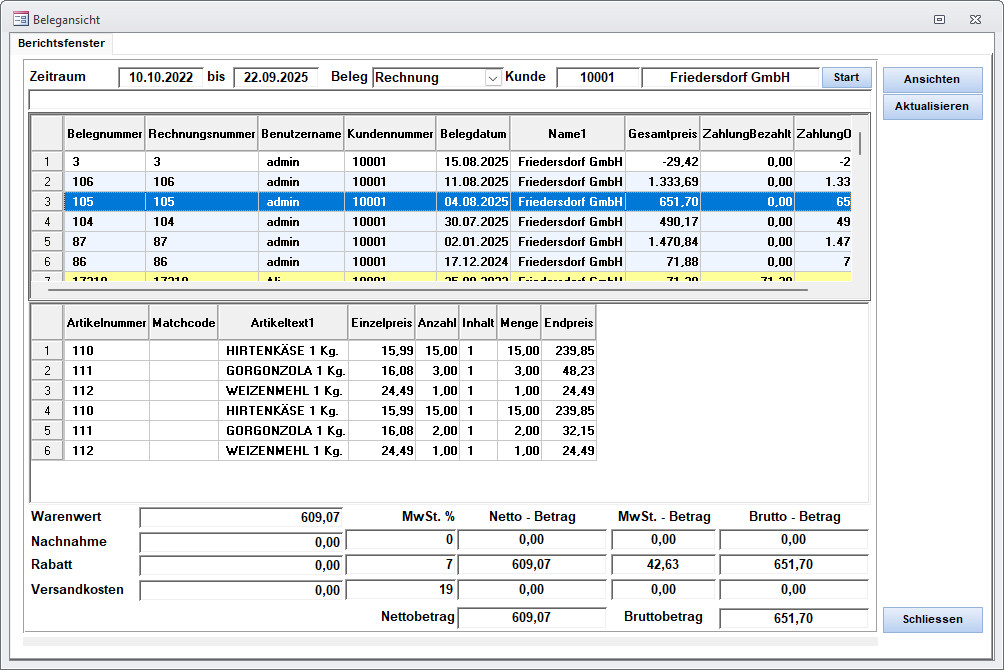Click the end date field showing 22.09.2025
This screenshot has width=1004, height=670.
pos(276,78)
